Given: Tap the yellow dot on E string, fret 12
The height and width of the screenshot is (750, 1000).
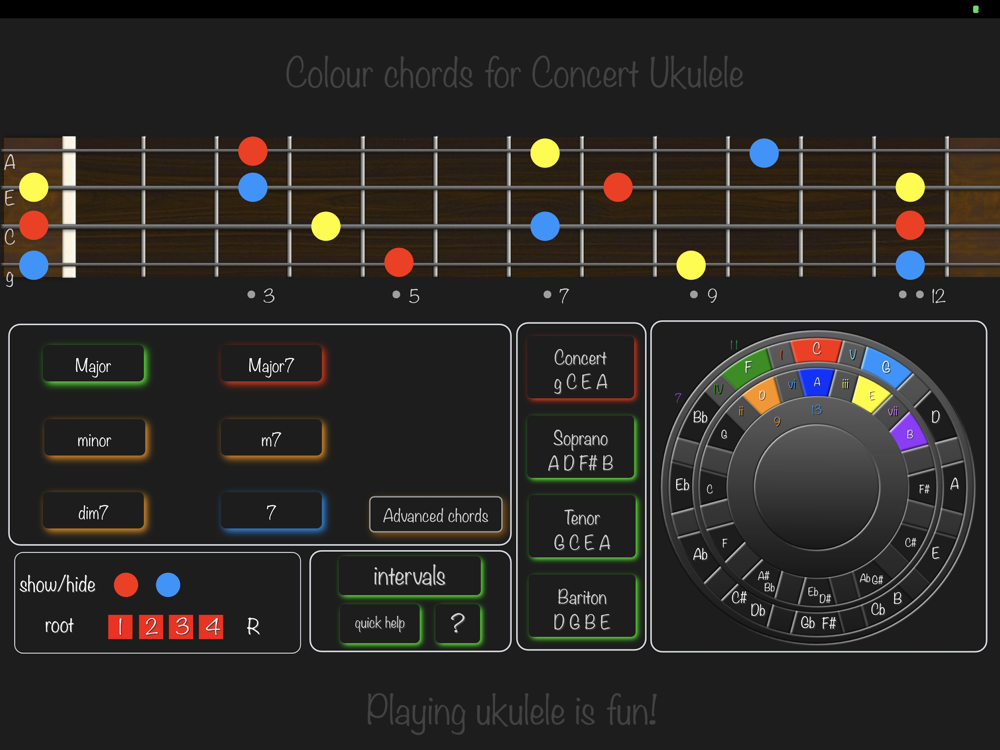Looking at the screenshot, I should (910, 188).
